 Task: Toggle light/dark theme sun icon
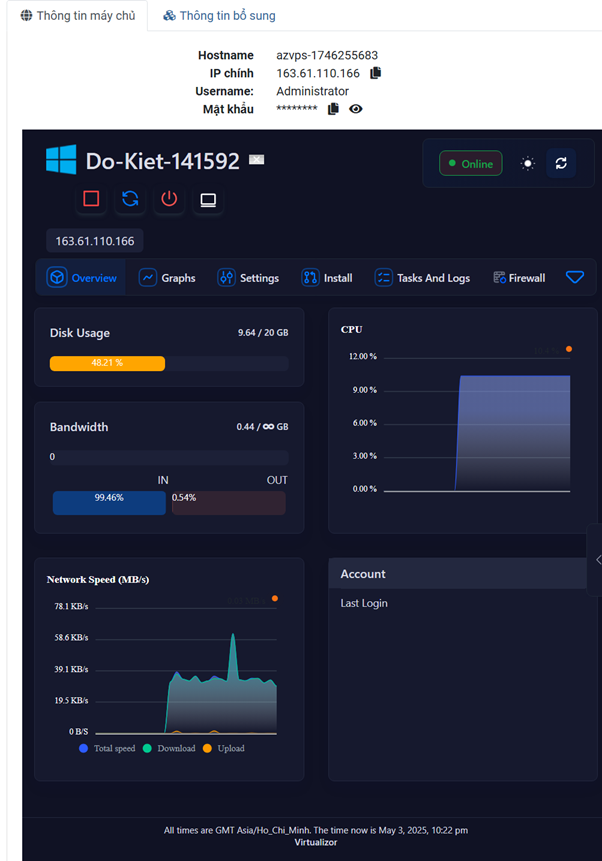click(528, 163)
